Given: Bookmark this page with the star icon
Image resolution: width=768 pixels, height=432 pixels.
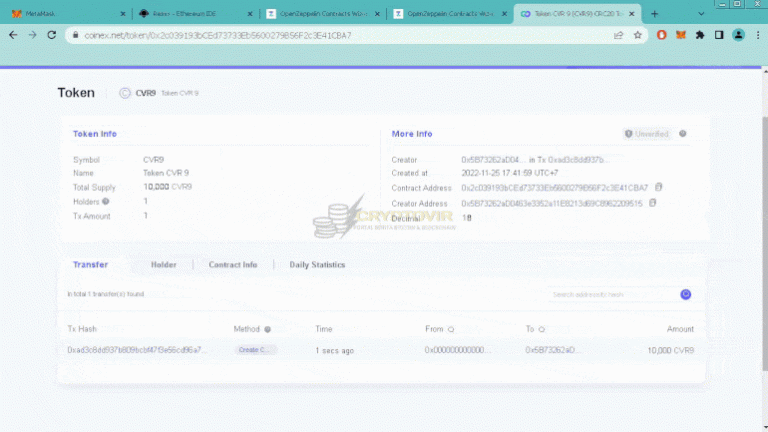Looking at the screenshot, I should pos(638,35).
